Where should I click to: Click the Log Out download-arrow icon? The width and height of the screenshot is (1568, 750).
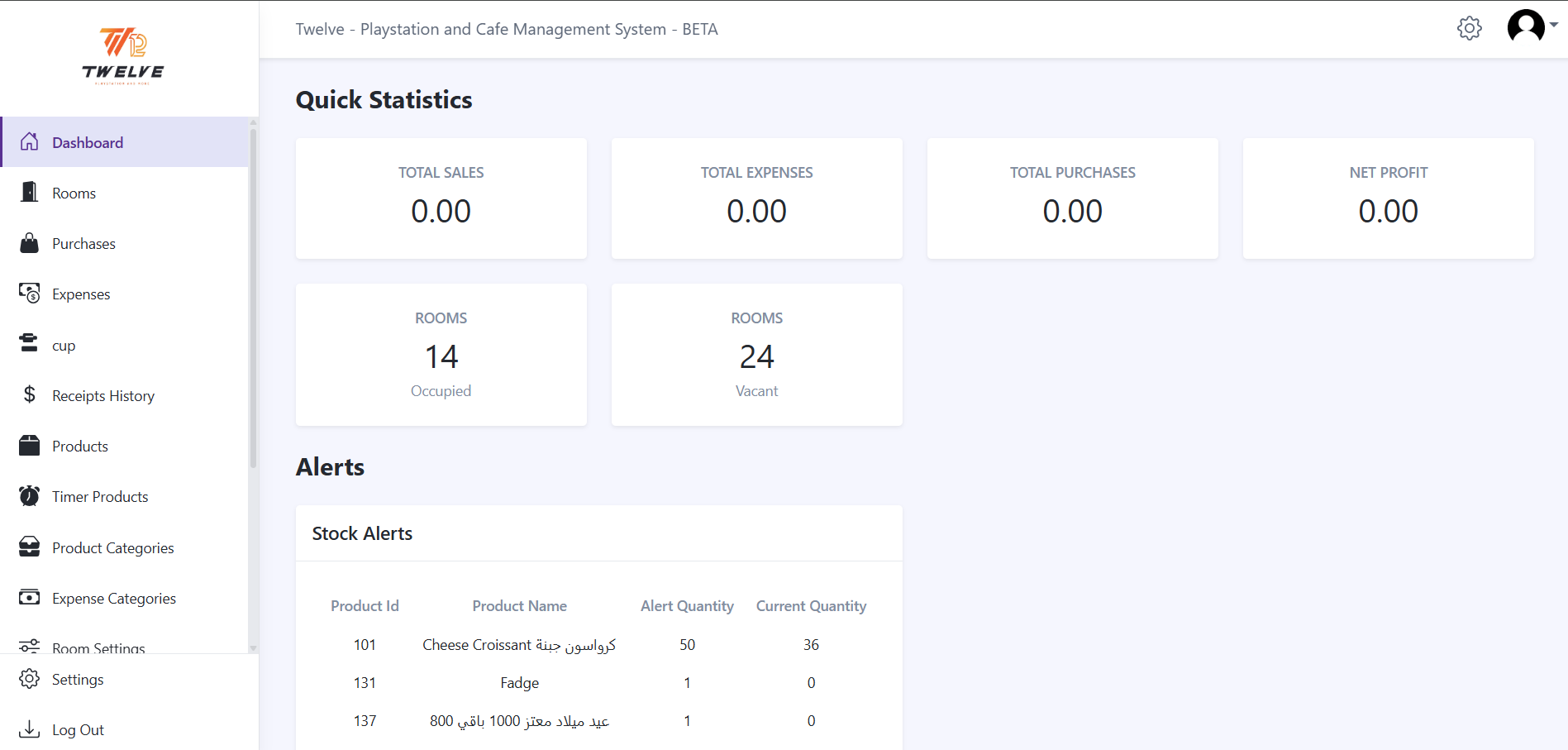pyautogui.click(x=30, y=729)
